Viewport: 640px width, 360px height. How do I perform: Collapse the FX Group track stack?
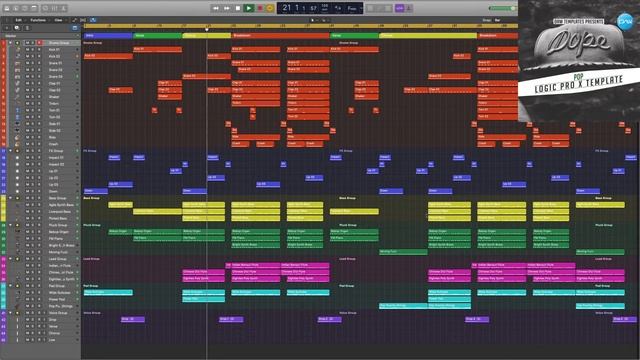pyautogui.click(x=10, y=151)
